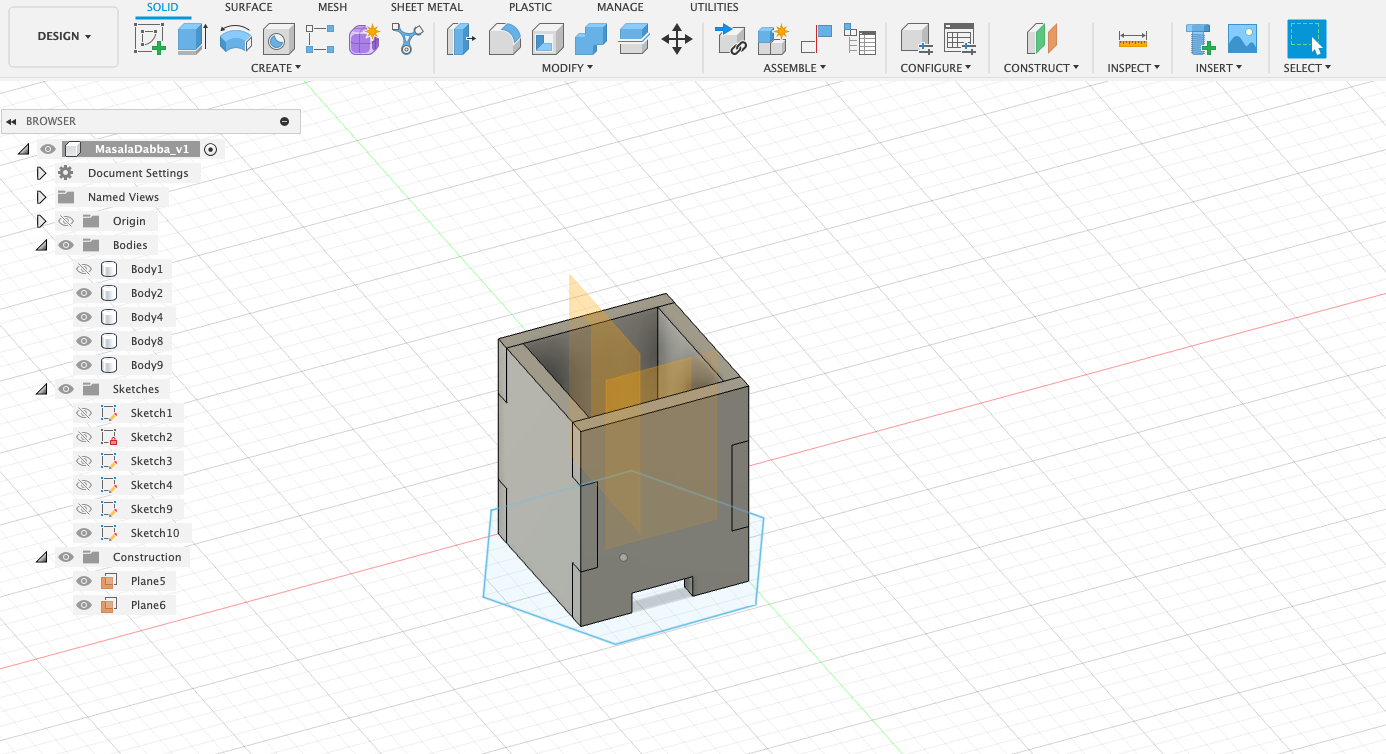1386x754 pixels.
Task: Open the UTILITIES tab
Action: (714, 7)
